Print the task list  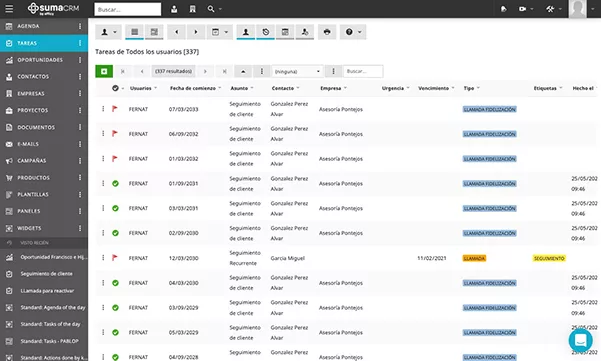coord(327,32)
